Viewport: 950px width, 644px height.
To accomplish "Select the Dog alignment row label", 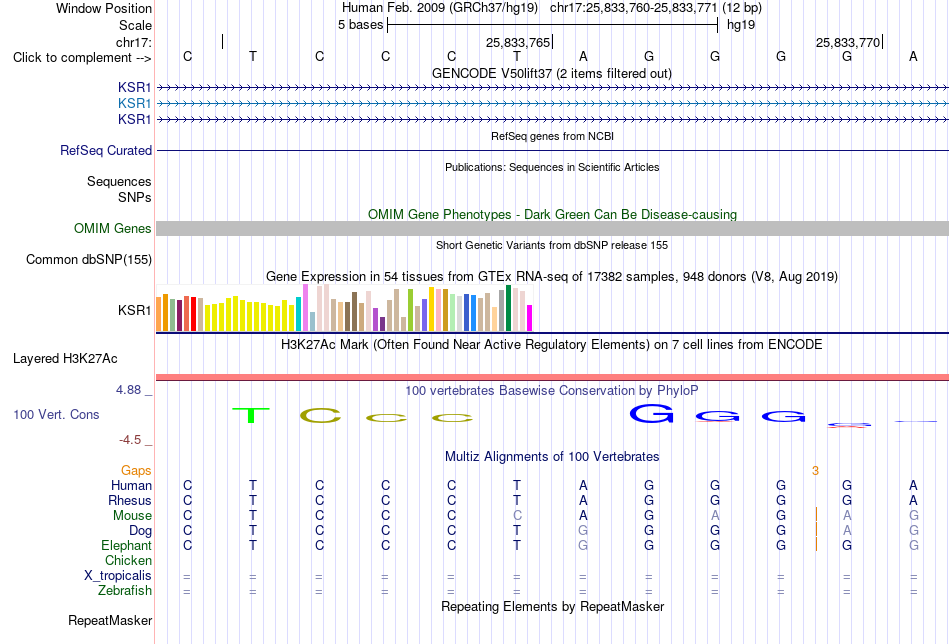I will point(140,531).
